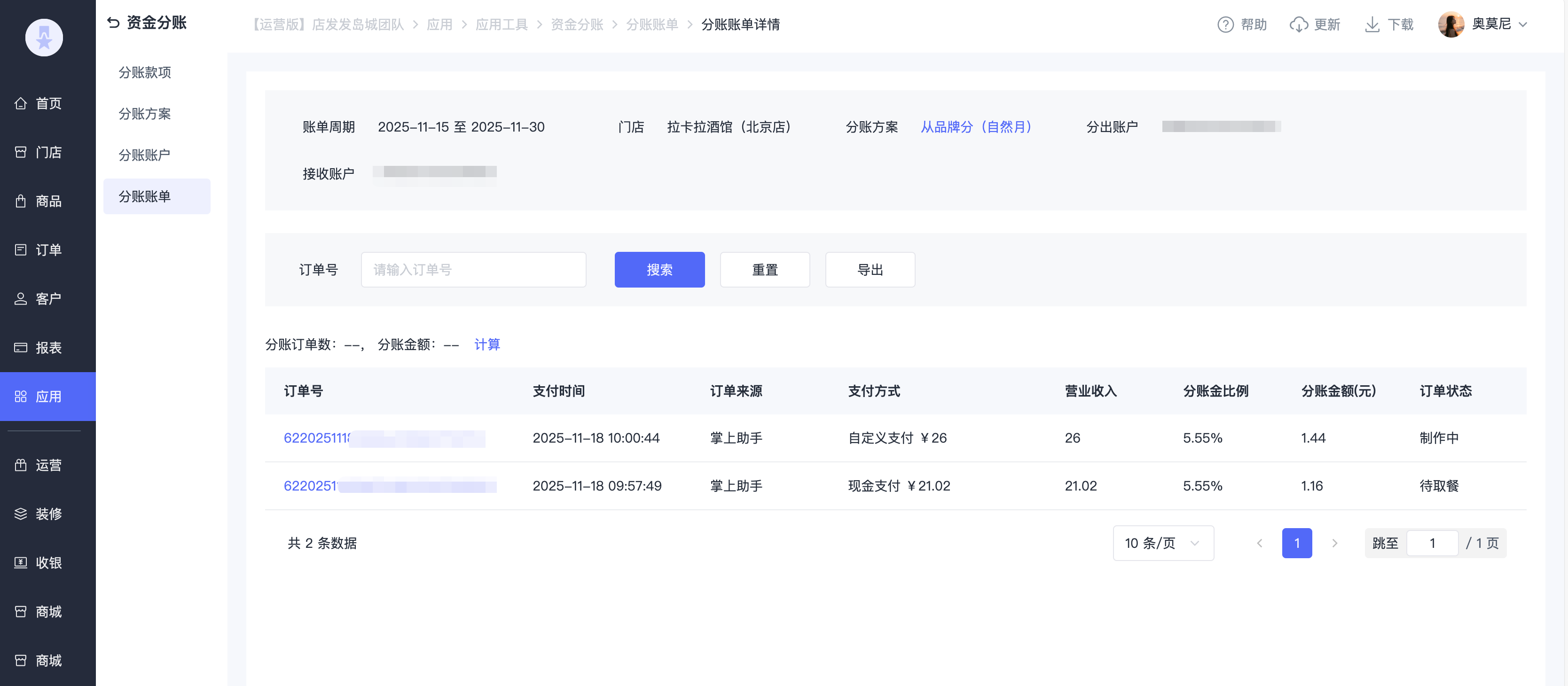The height and width of the screenshot is (686, 1568).
Task: Select 分账账户 in the submenu
Action: (x=145, y=155)
